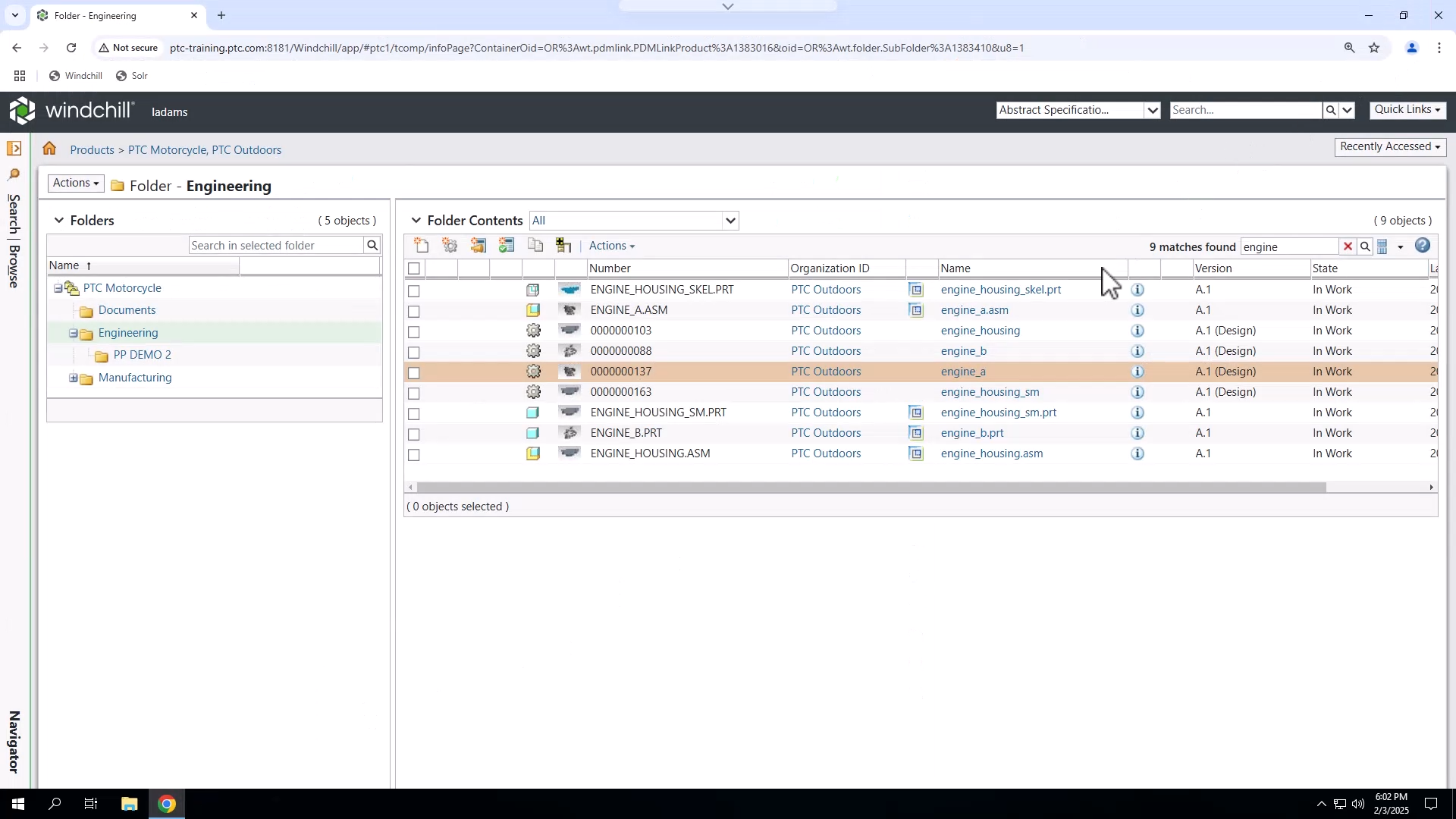Navigate to Products breadcrumb link
This screenshot has height=819, width=1456.
(91, 149)
